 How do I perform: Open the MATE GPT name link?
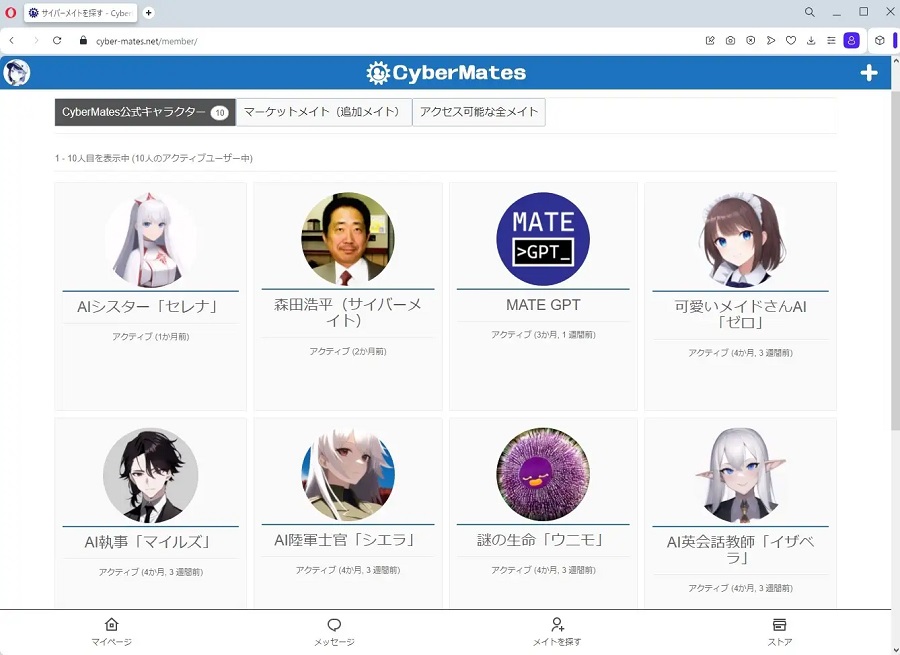click(543, 305)
